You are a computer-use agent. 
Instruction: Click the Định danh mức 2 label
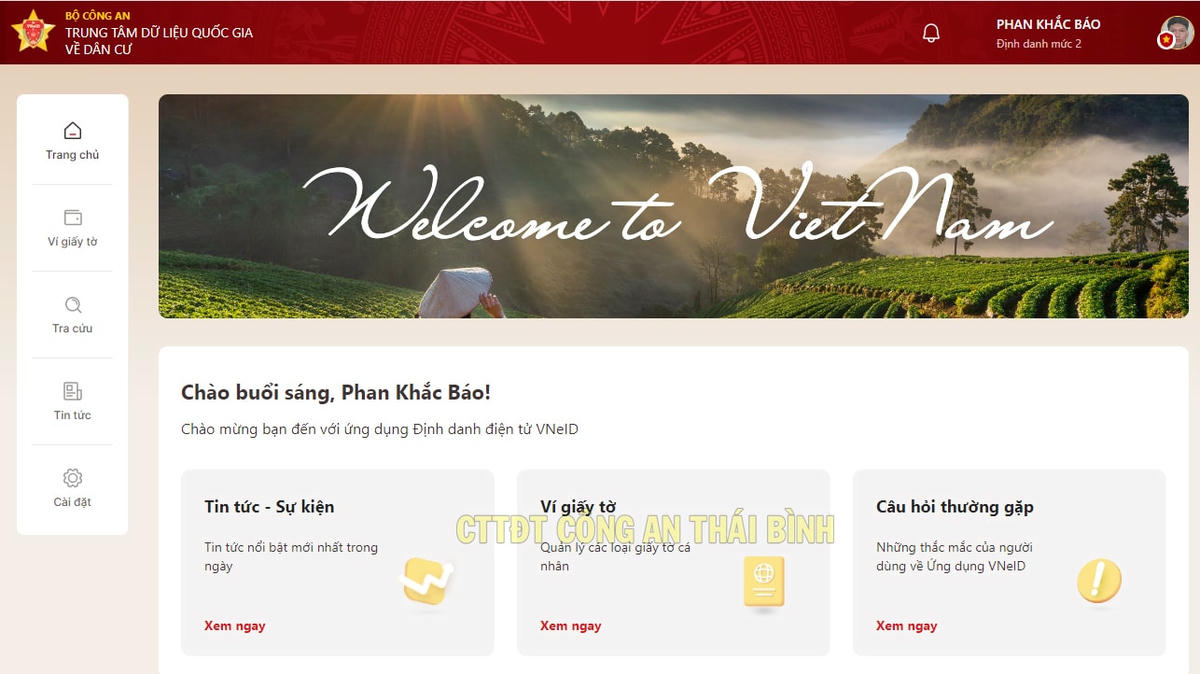click(1039, 44)
